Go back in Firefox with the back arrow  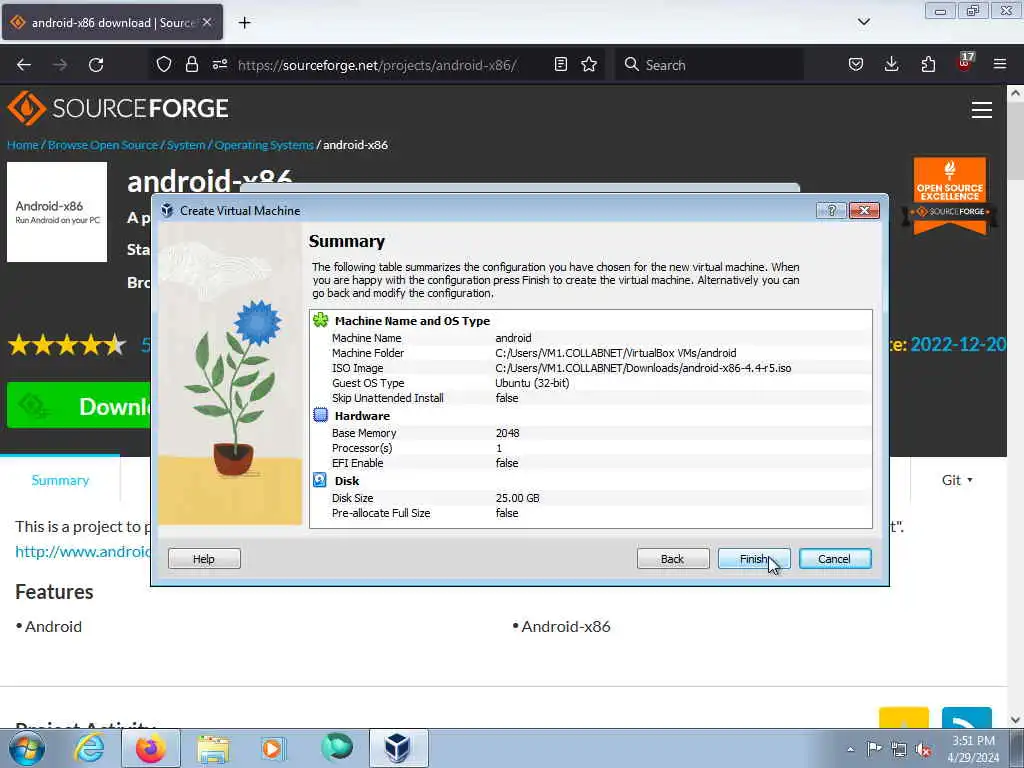point(24,65)
